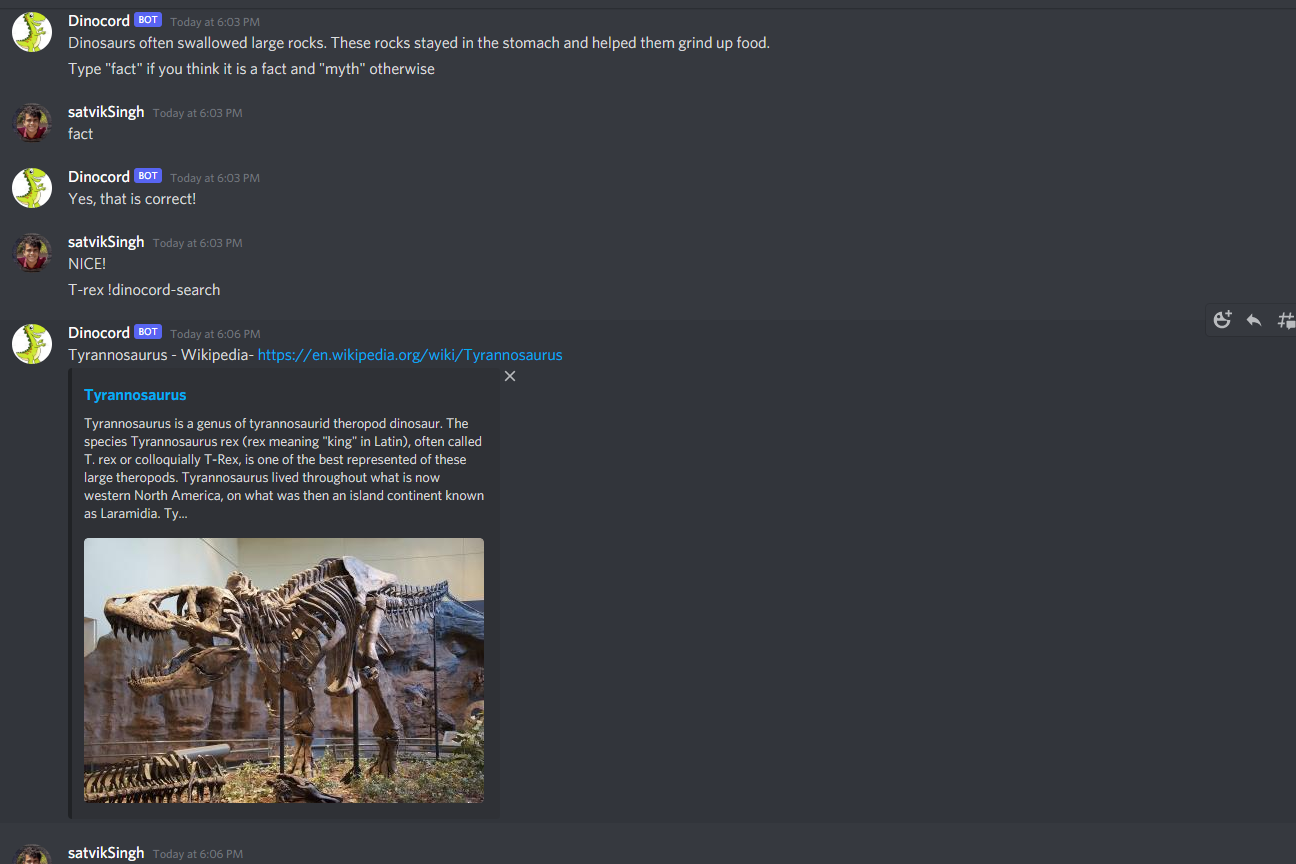Image resolution: width=1296 pixels, height=864 pixels.
Task: Click Dinocord avatar on first message
Action: click(x=32, y=32)
